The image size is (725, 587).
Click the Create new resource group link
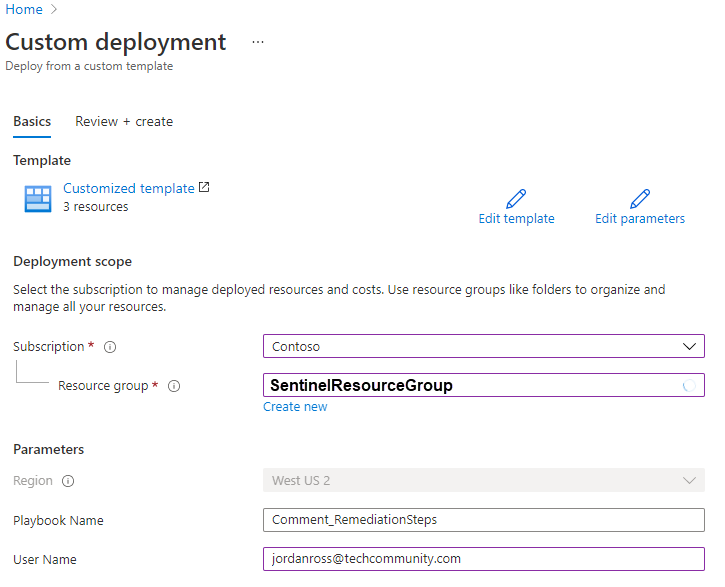(295, 407)
